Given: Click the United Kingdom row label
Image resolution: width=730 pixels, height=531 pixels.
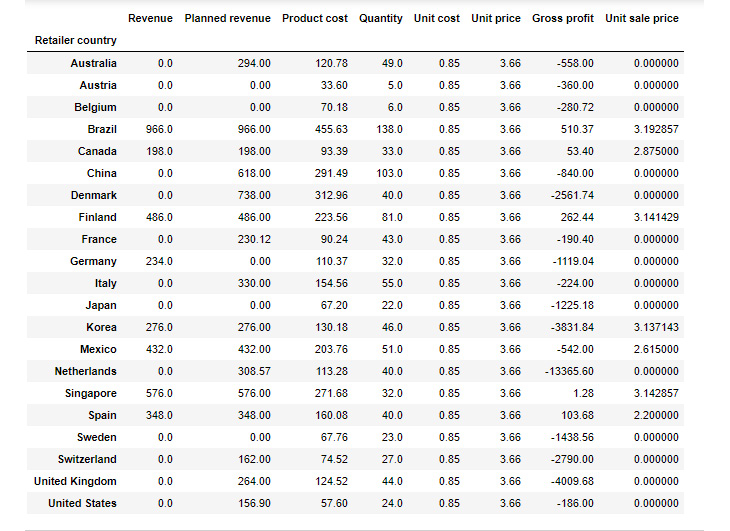Looking at the screenshot, I should [73, 481].
